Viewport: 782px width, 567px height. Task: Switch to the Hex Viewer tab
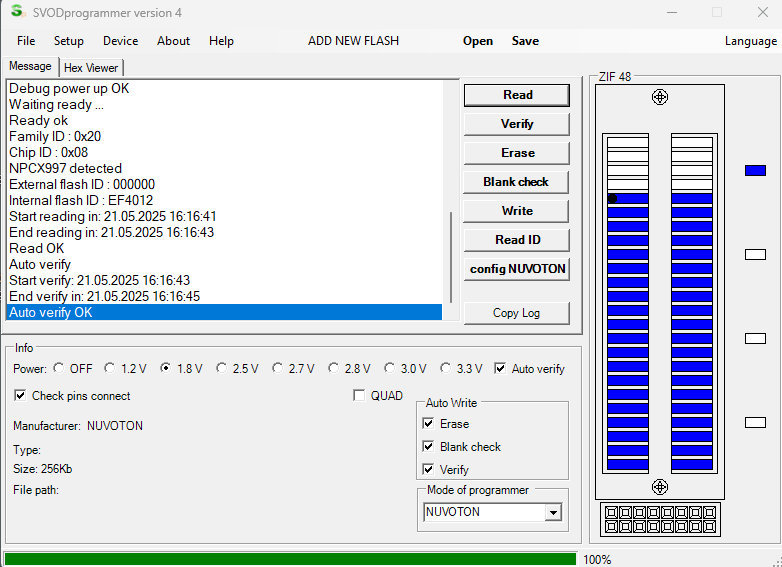coord(91,68)
